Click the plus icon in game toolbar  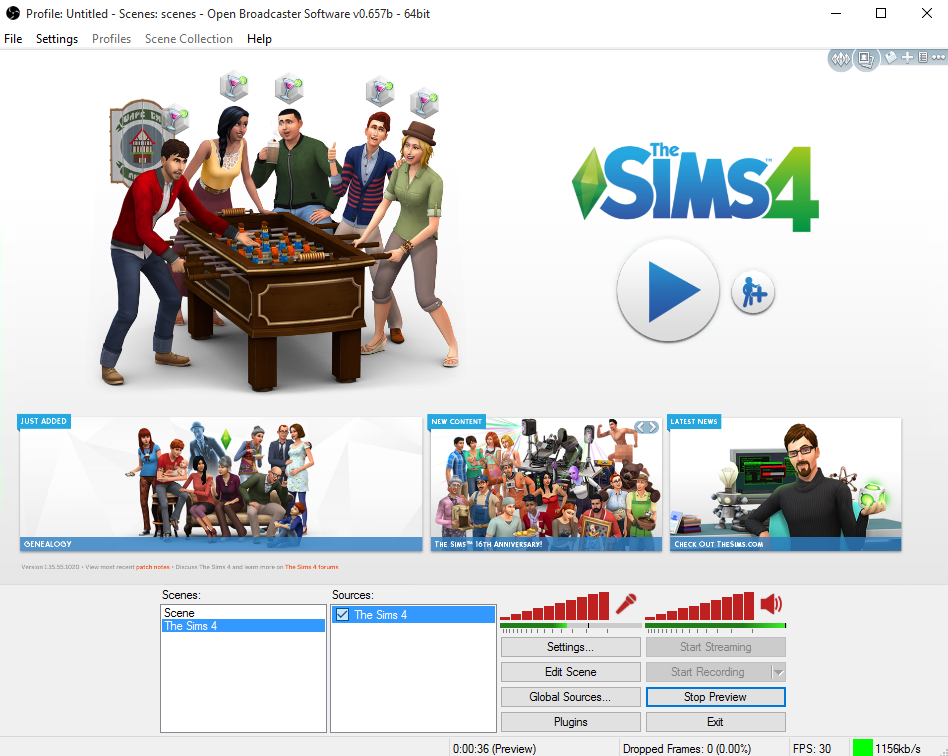click(907, 57)
